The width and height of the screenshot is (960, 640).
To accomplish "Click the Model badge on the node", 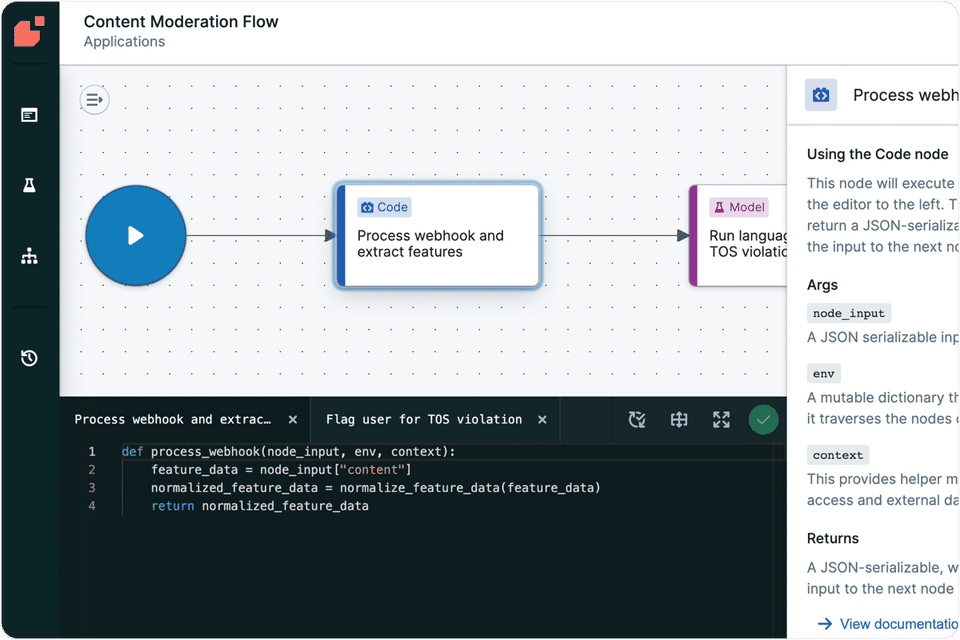I will 739,207.
